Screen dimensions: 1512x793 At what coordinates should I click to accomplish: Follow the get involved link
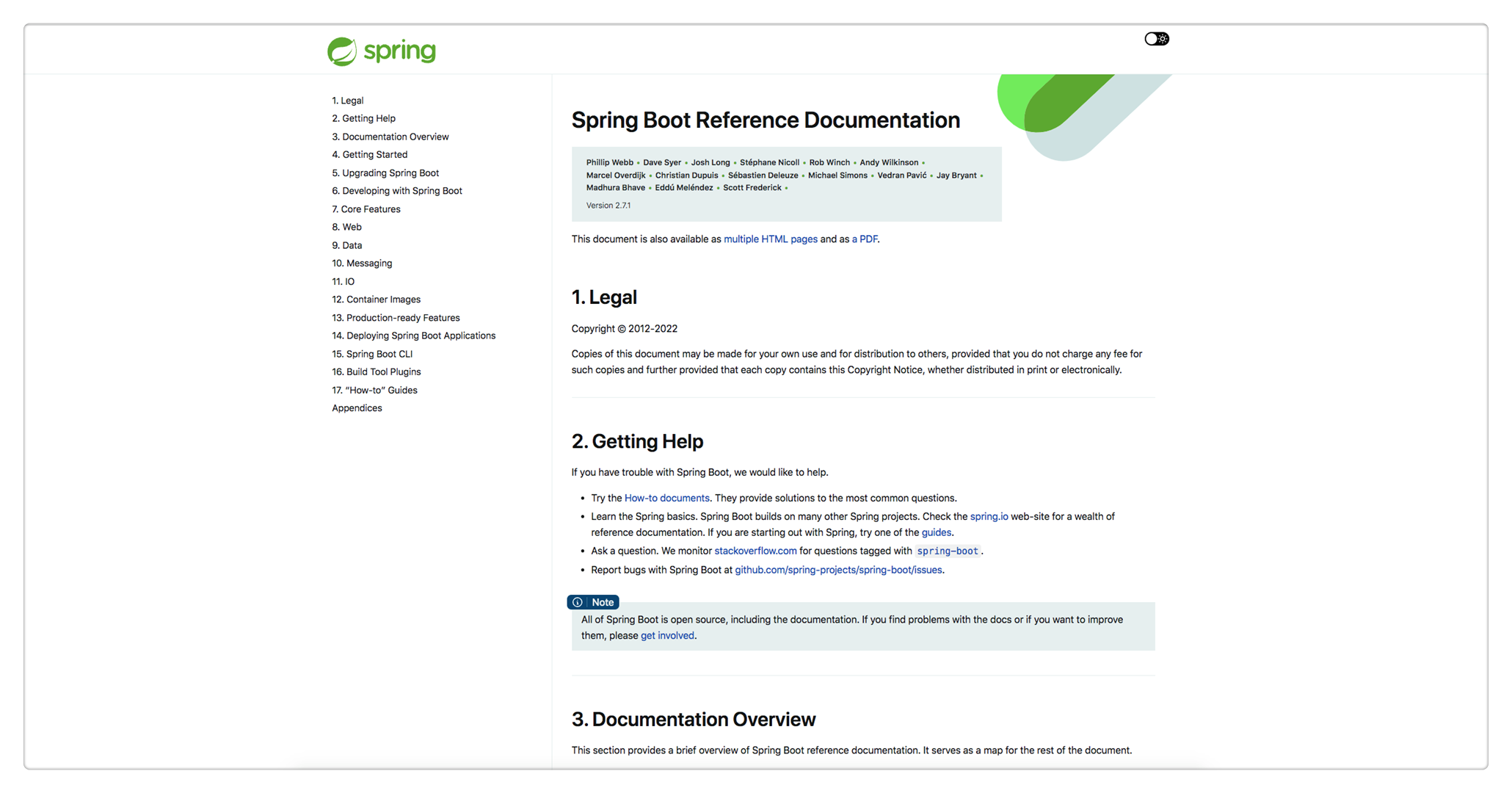[667, 636]
